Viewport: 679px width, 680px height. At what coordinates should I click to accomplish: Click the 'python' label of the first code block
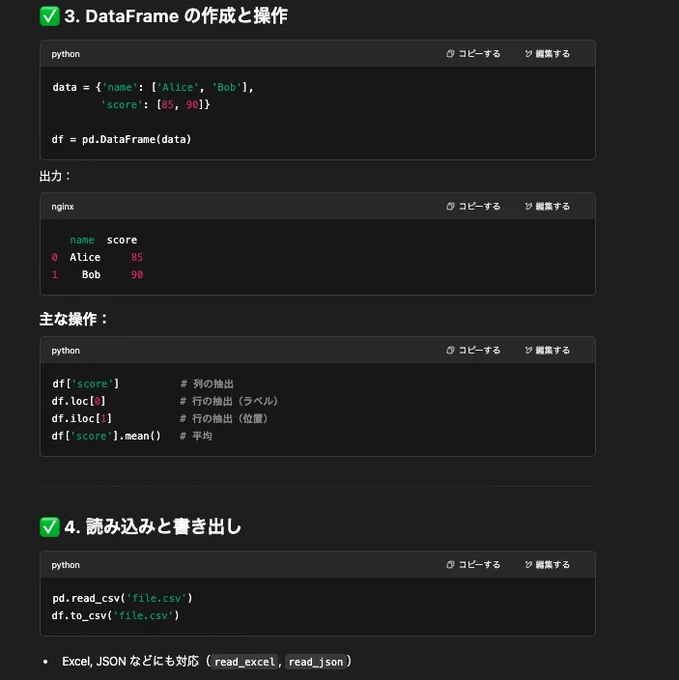pyautogui.click(x=65, y=54)
